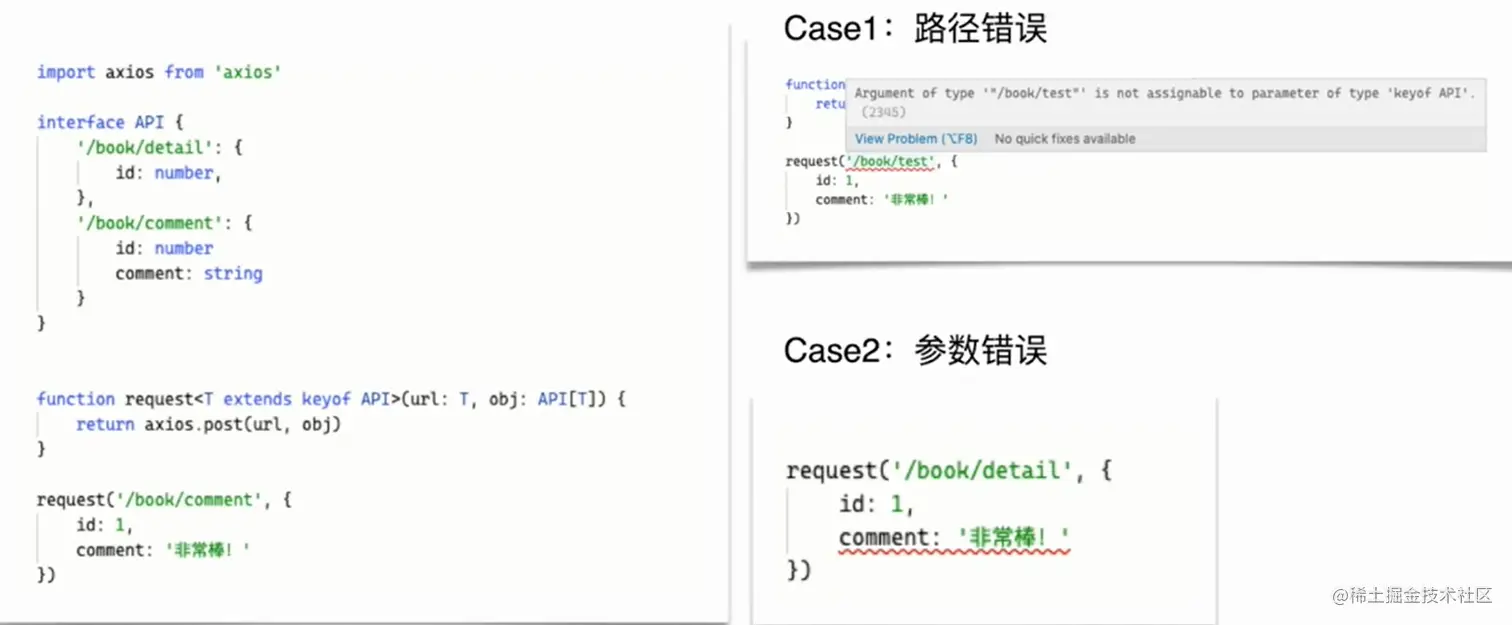This screenshot has height=625, width=1512.
Task: Click 'id: number,' under the '/book/detail' key
Action: (168, 173)
